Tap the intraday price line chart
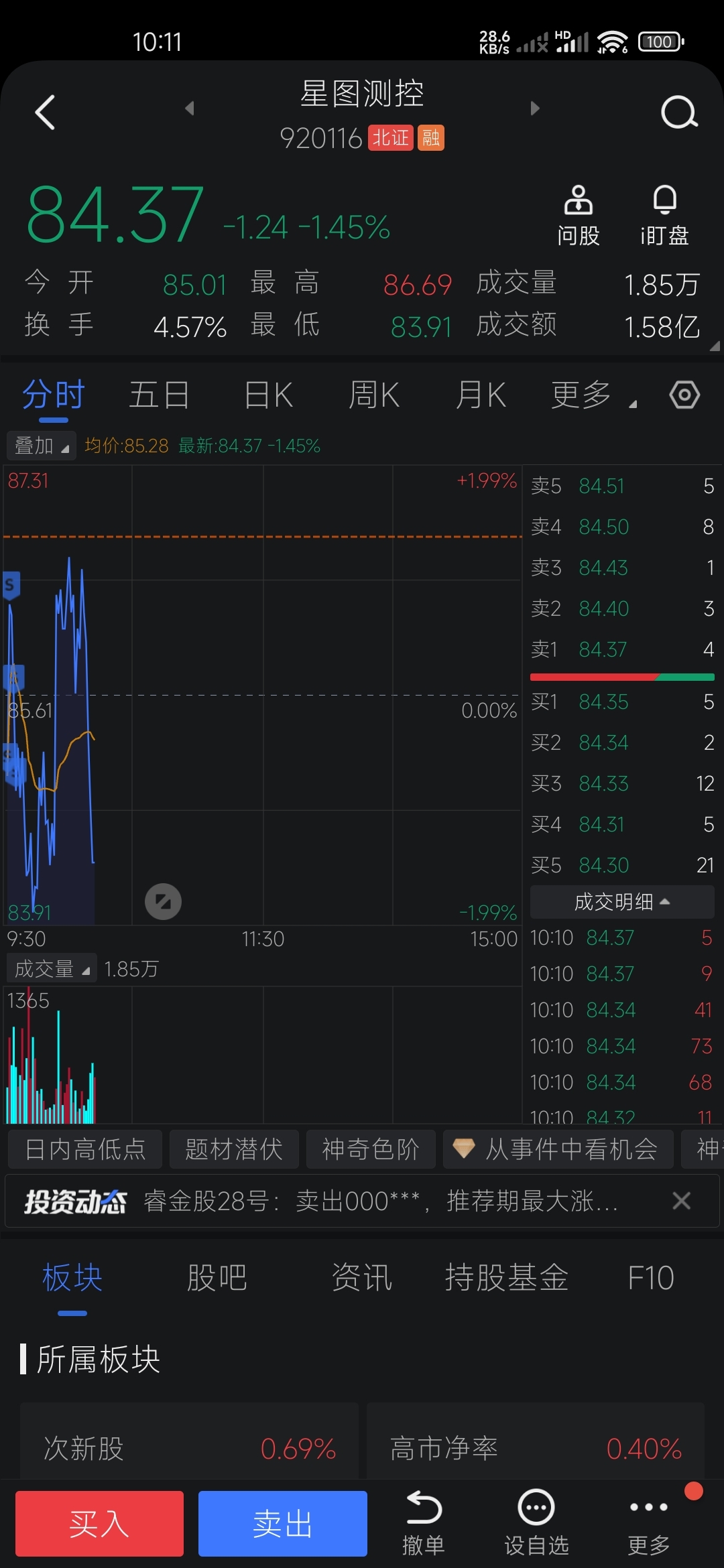Viewport: 724px width, 1568px height. (x=263, y=695)
